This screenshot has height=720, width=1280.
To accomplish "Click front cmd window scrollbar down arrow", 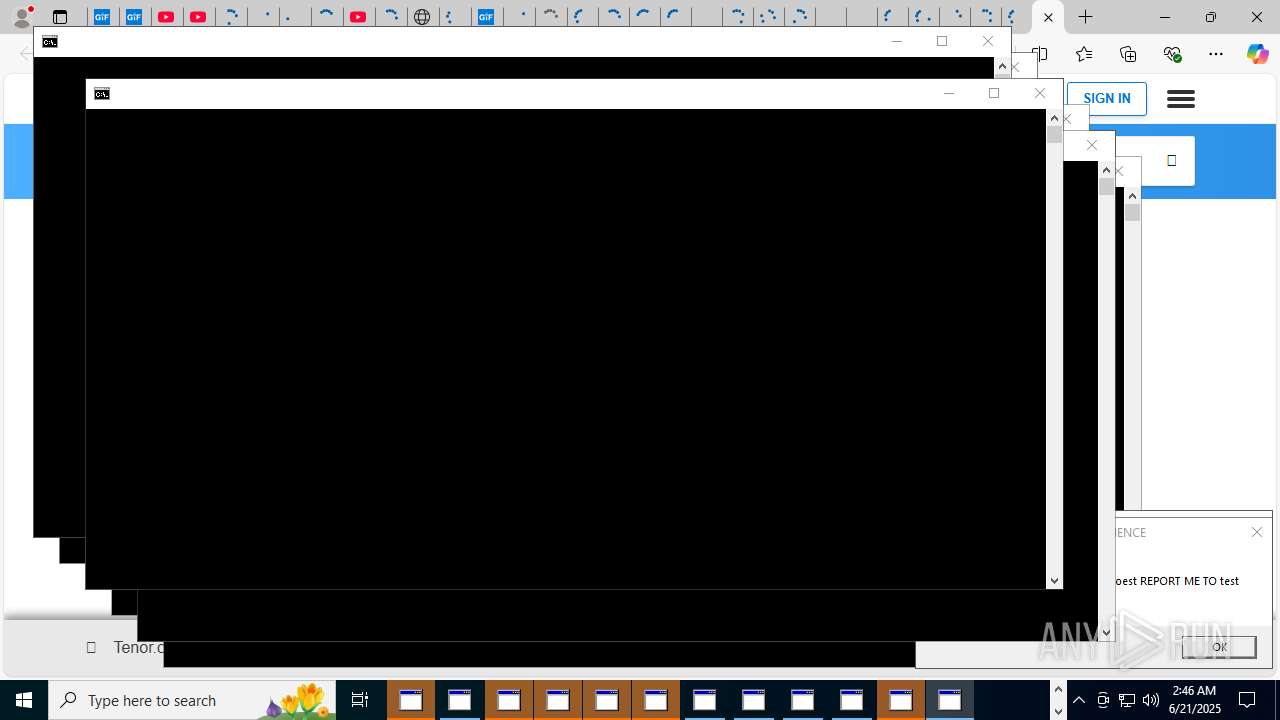I will tap(1054, 581).
